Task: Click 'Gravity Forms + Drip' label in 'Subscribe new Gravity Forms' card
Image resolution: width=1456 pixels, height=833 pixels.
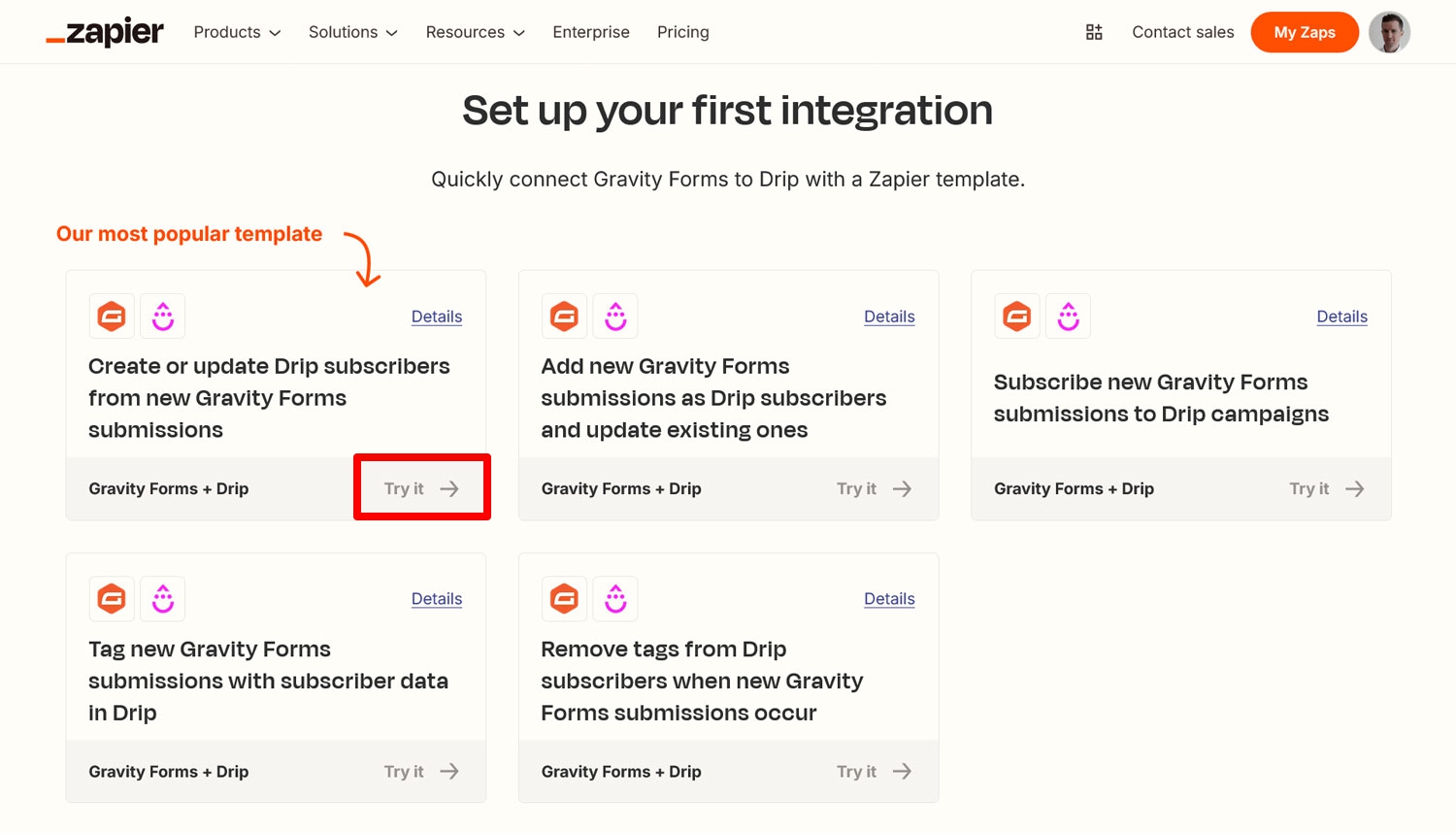Action: (x=1074, y=488)
